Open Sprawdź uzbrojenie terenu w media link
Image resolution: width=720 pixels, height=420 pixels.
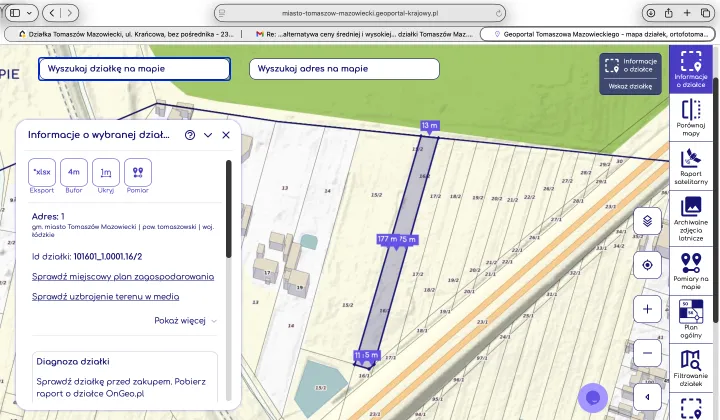tap(106, 297)
